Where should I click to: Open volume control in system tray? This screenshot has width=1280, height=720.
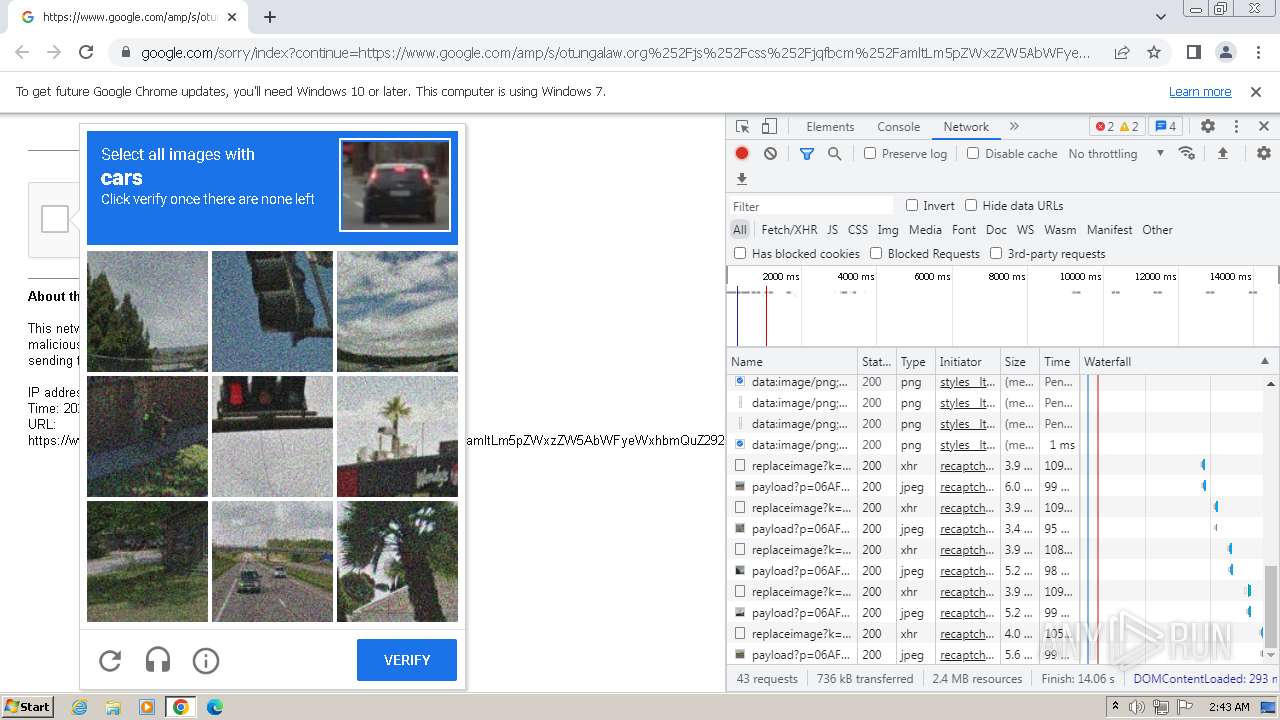(x=1137, y=707)
